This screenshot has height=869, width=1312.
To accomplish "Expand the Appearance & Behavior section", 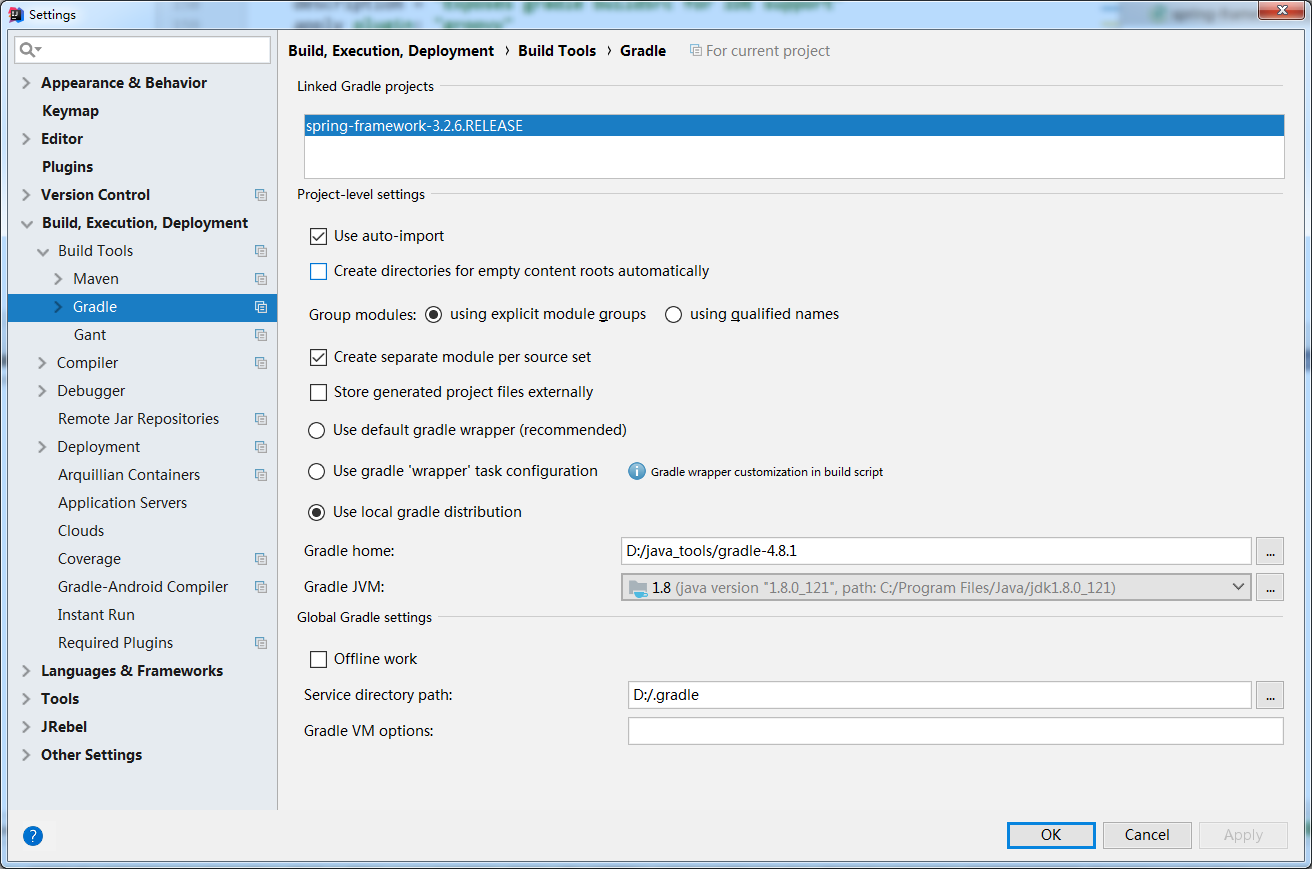I will tap(26, 83).
